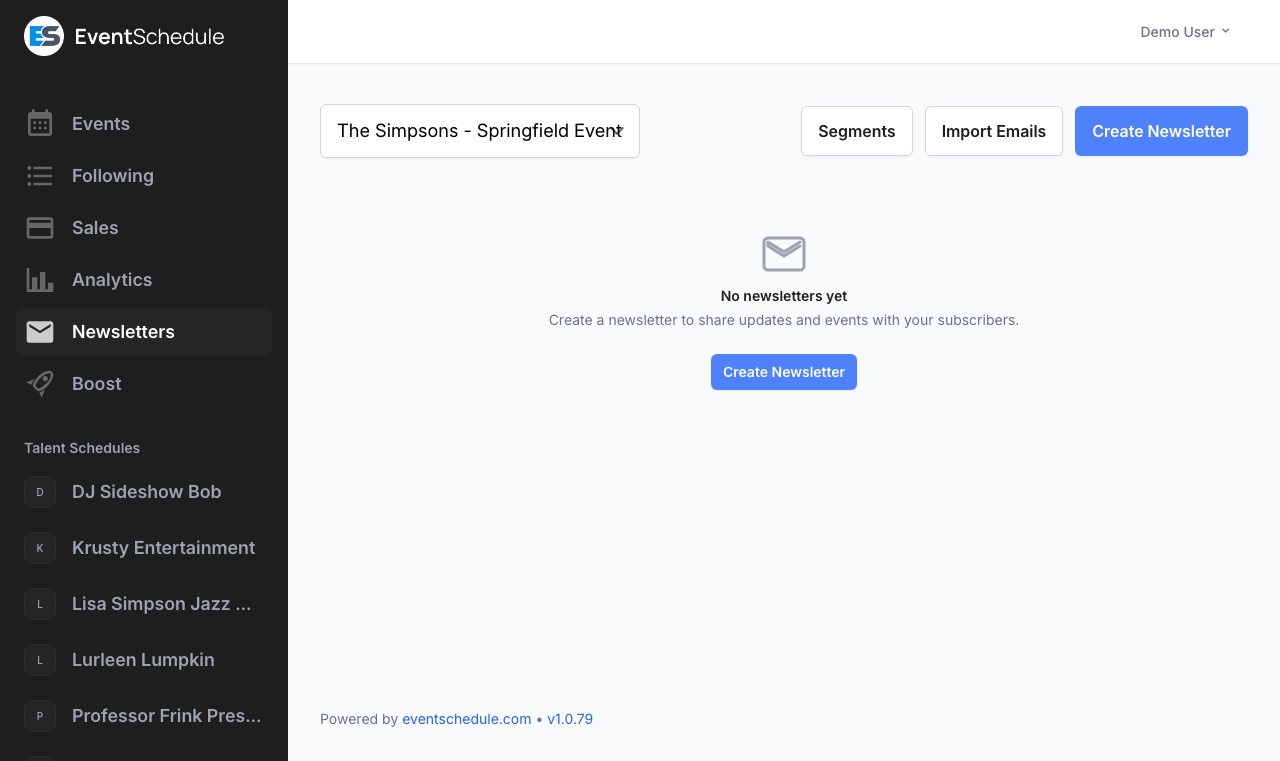Image resolution: width=1280 pixels, height=761 pixels.
Task: Click the Sales credit card icon
Action: click(40, 228)
